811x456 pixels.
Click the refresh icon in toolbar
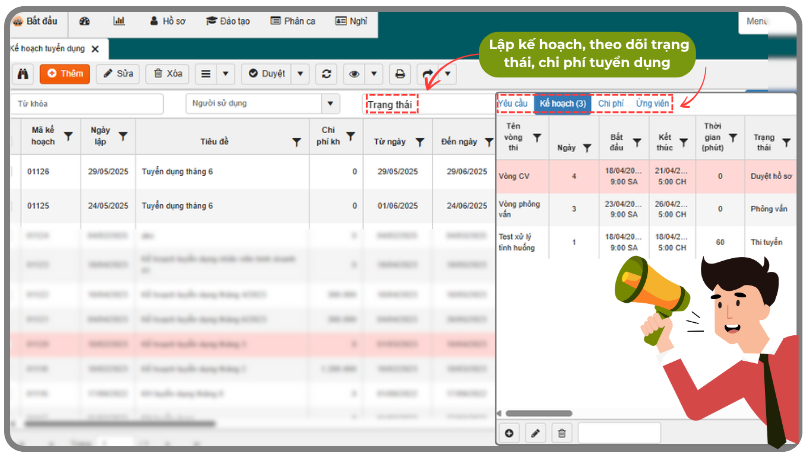click(326, 74)
